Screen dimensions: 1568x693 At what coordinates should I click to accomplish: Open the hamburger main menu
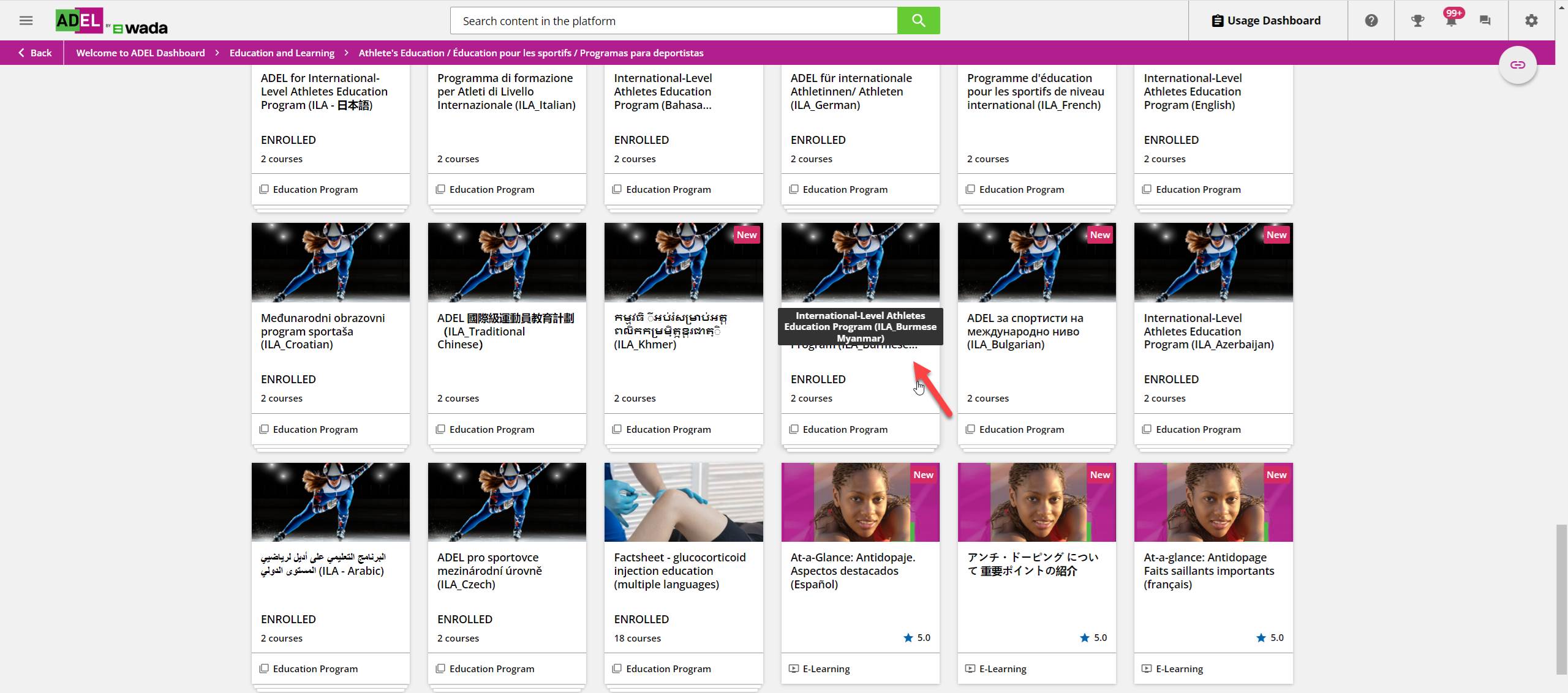pos(26,20)
